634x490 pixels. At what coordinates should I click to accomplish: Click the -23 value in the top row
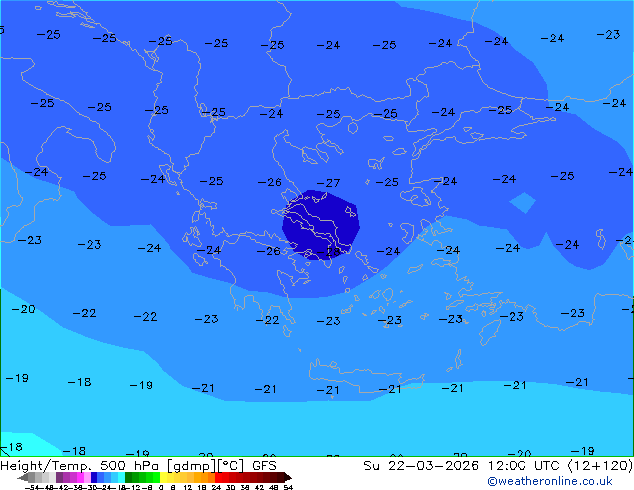(x=608, y=35)
